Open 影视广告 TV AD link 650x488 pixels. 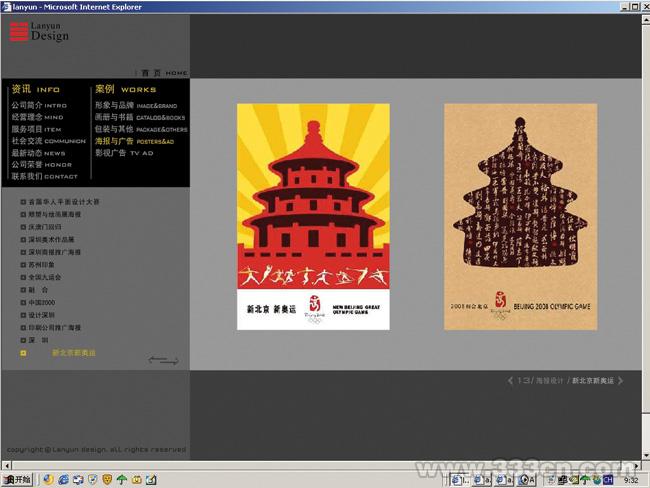[124, 153]
